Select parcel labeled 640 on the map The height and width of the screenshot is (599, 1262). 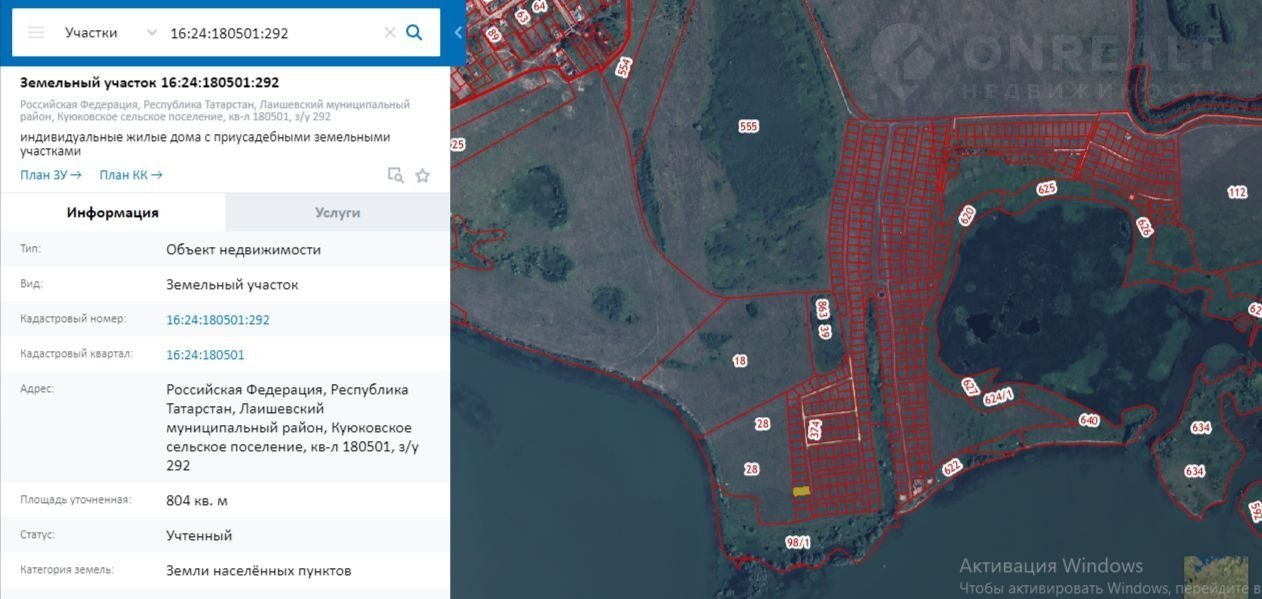point(1089,420)
